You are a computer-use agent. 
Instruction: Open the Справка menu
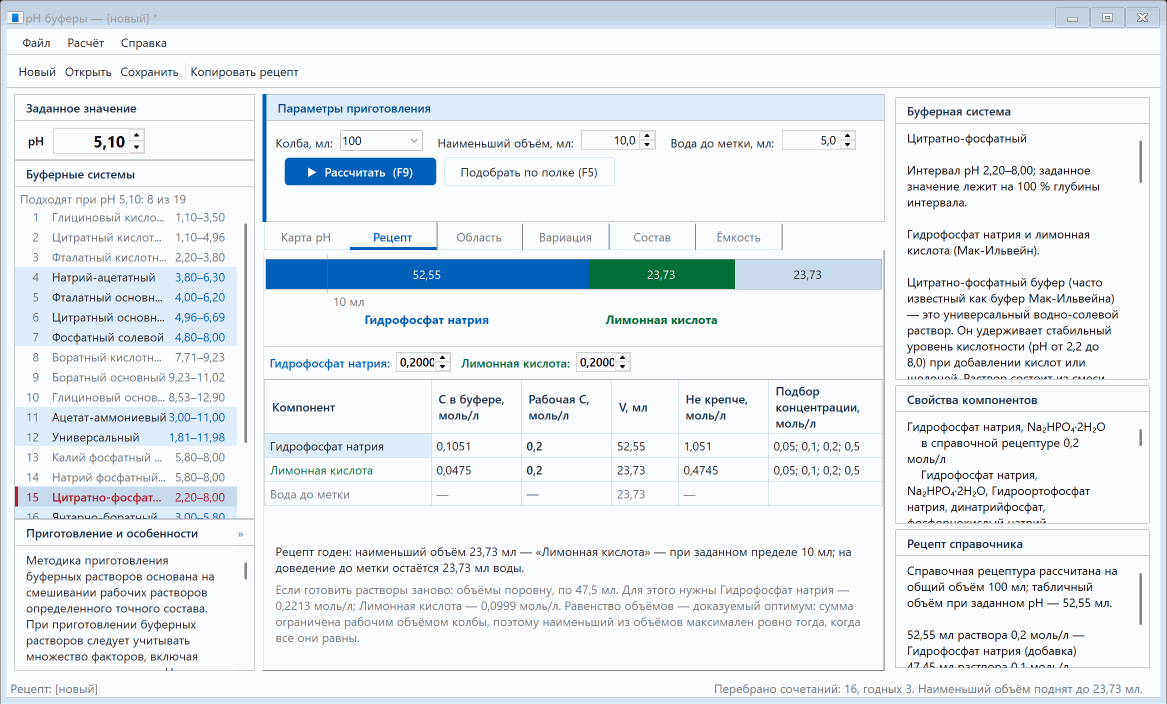tap(144, 43)
